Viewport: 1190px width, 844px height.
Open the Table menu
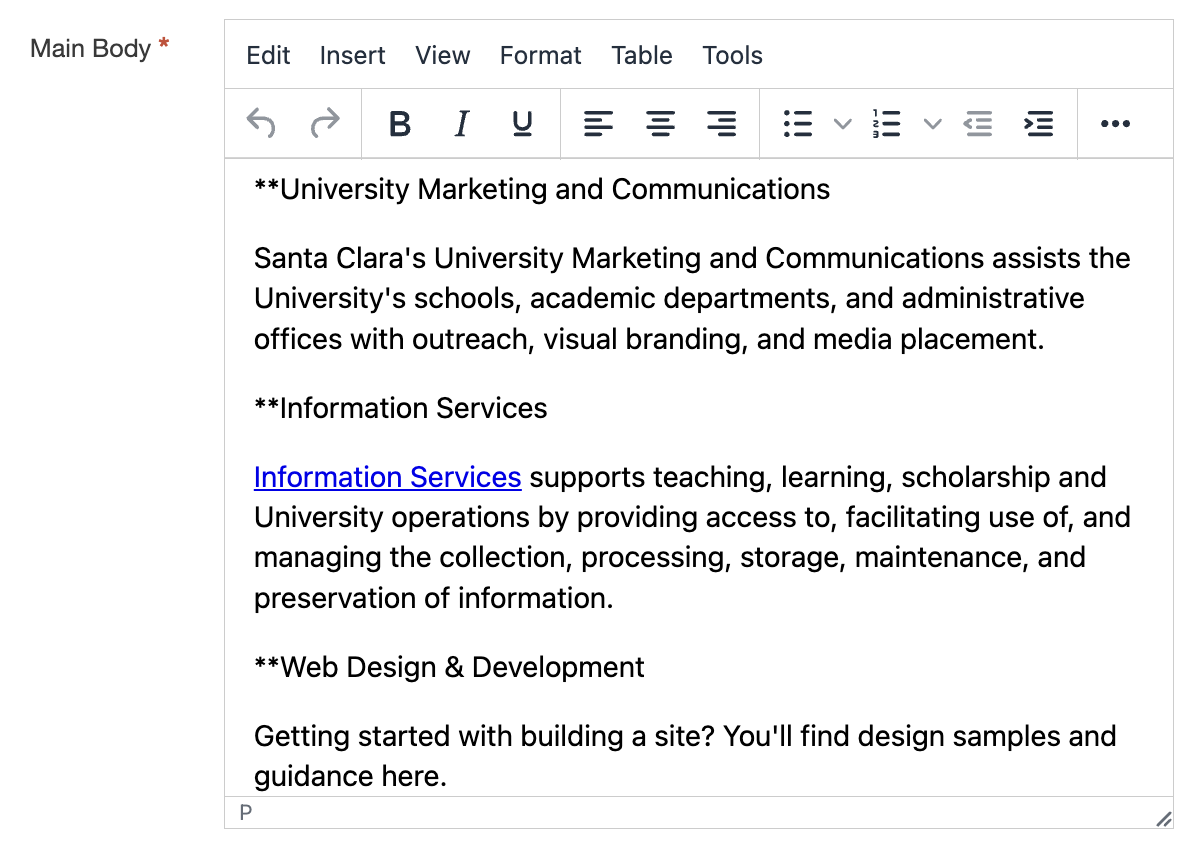tap(642, 55)
